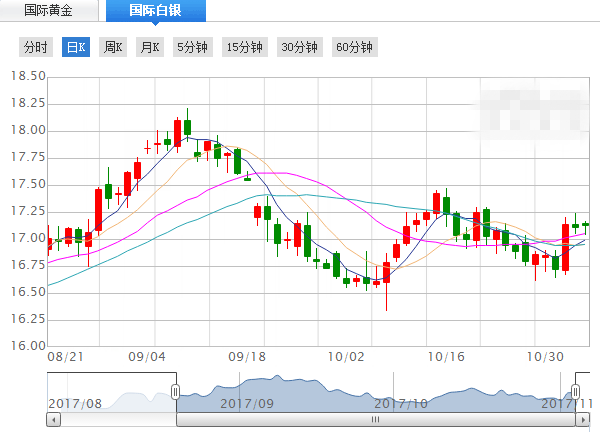Screen dimensions: 600x433
Task: Show the 分时 intraday chart
Action: click(x=35, y=47)
